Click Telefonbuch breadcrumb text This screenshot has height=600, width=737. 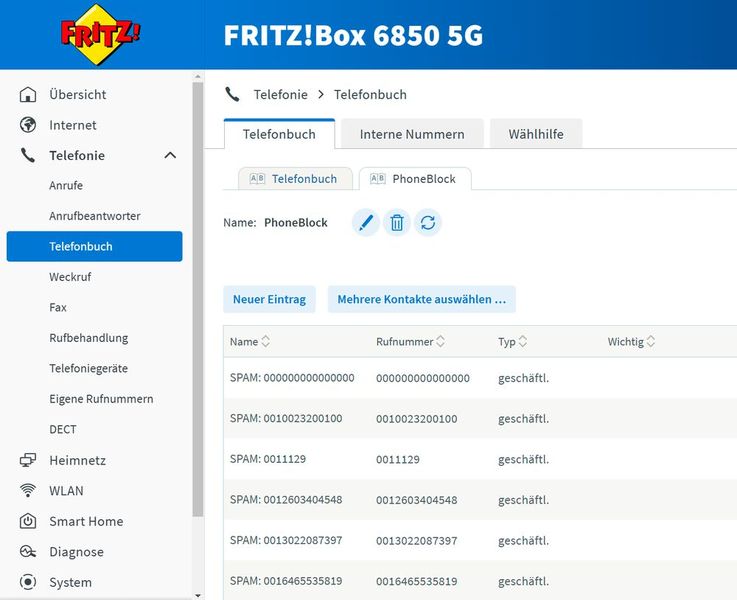coord(370,94)
